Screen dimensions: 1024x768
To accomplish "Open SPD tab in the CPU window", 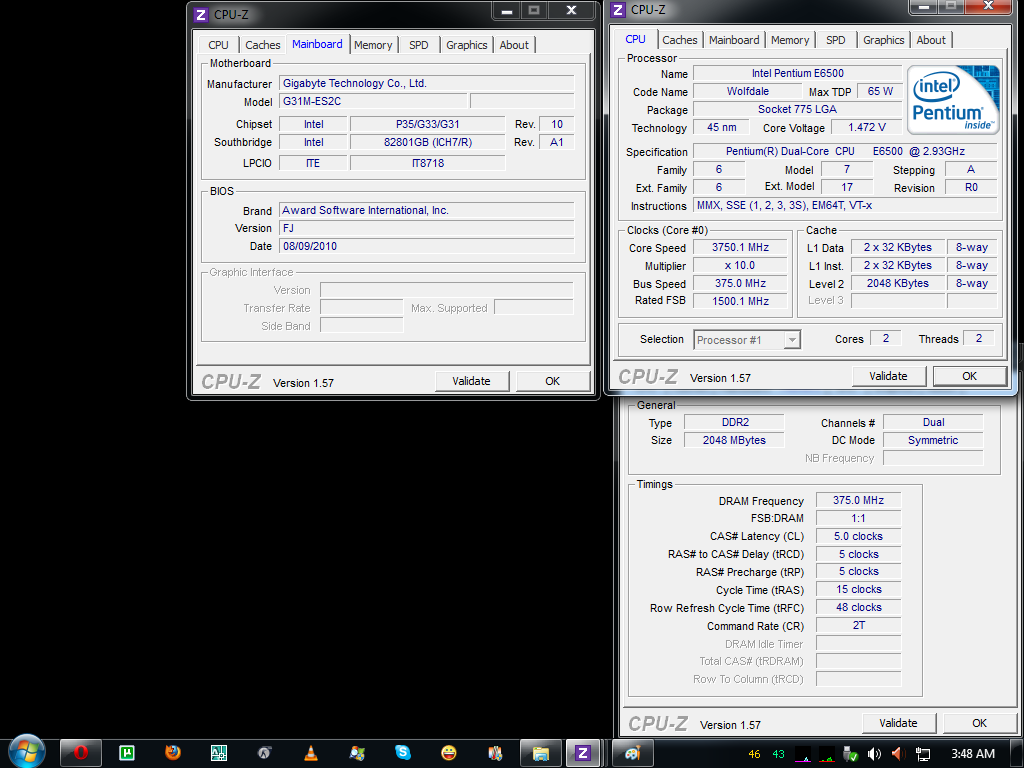I will 835,40.
